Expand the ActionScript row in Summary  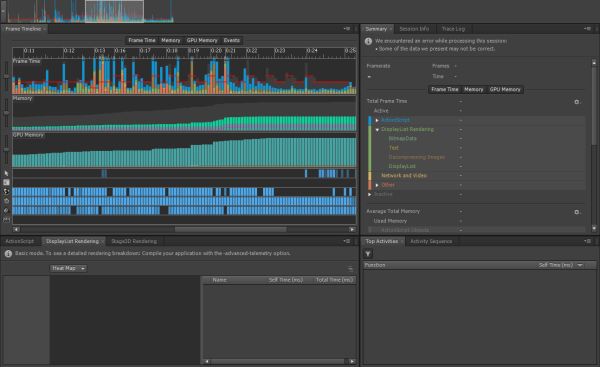tap(377, 120)
